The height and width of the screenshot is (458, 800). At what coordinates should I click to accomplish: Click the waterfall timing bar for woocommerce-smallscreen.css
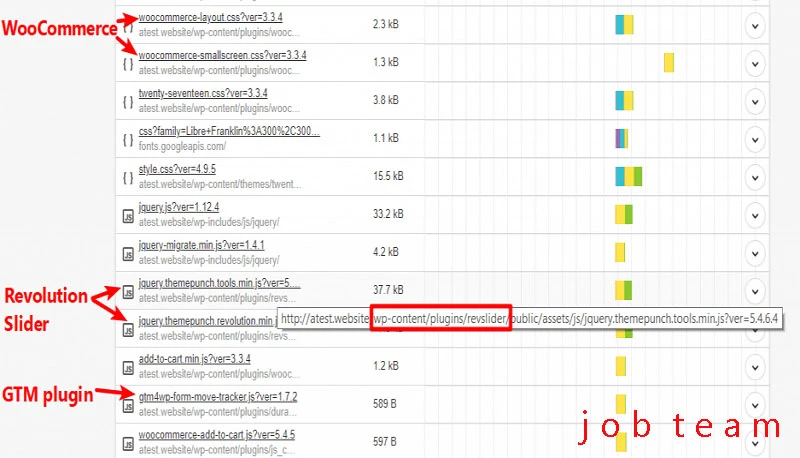(x=668, y=62)
